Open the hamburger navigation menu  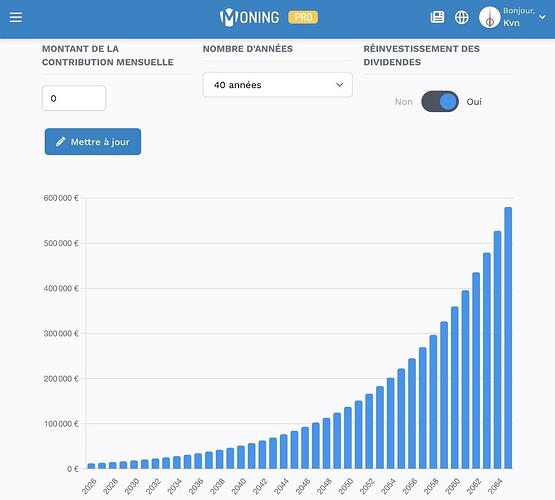click(x=16, y=17)
